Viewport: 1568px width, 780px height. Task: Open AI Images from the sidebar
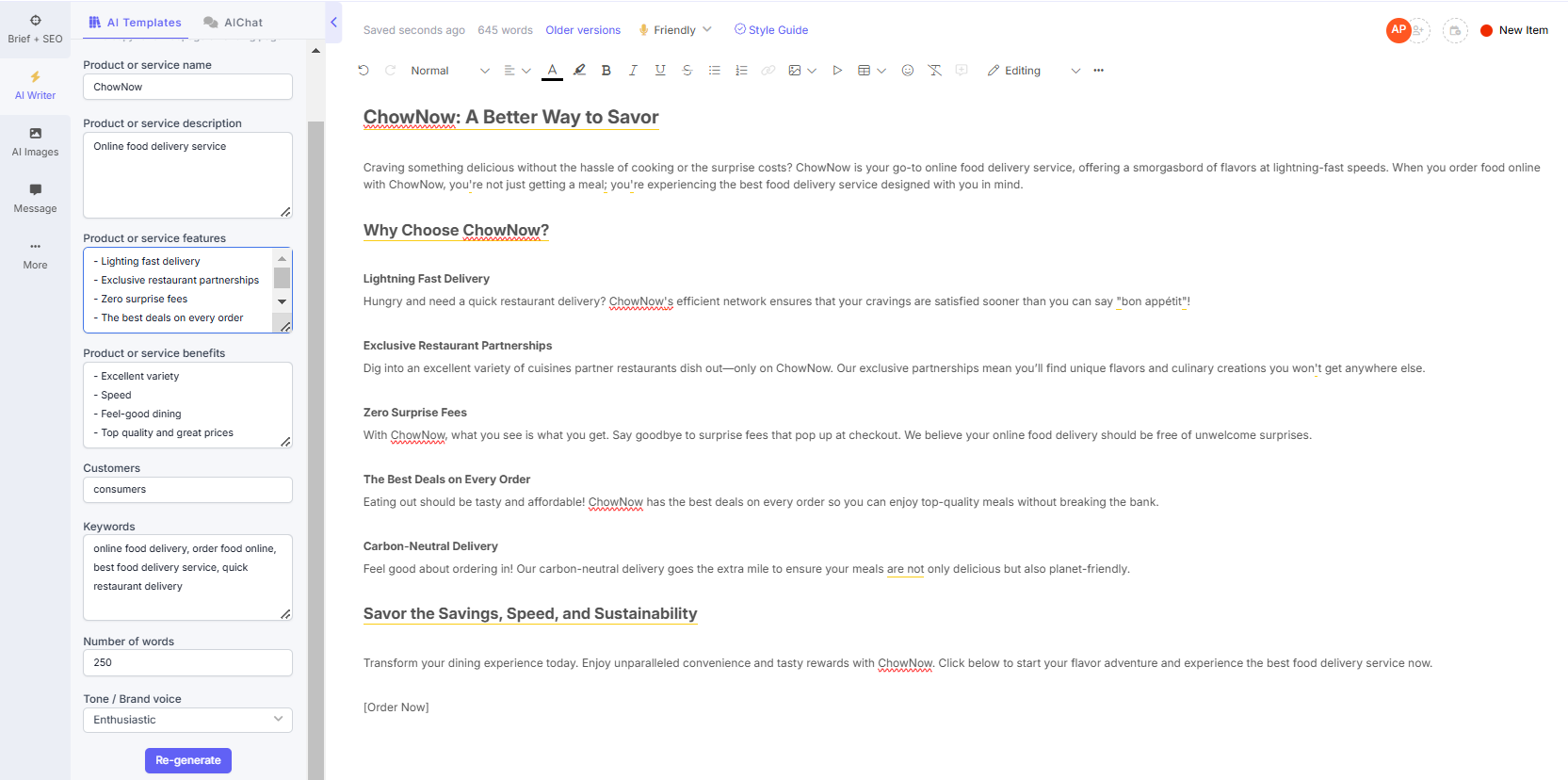click(x=35, y=142)
